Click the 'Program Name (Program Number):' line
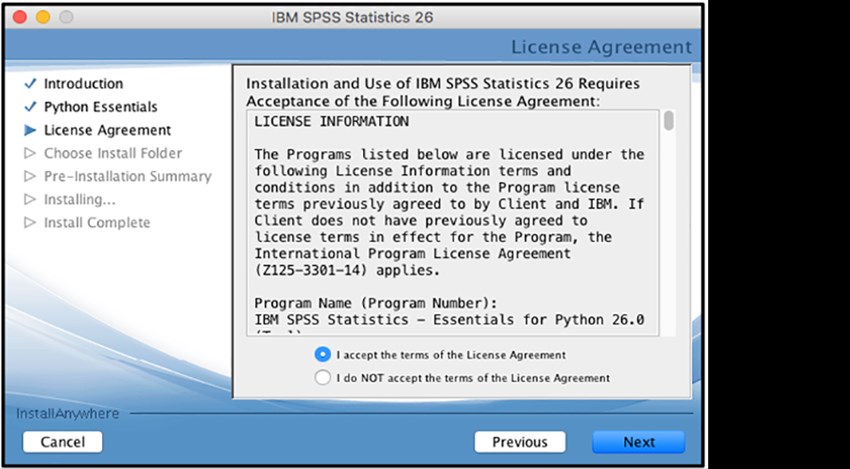Viewport: 850px width, 469px height. pyautogui.click(x=376, y=303)
